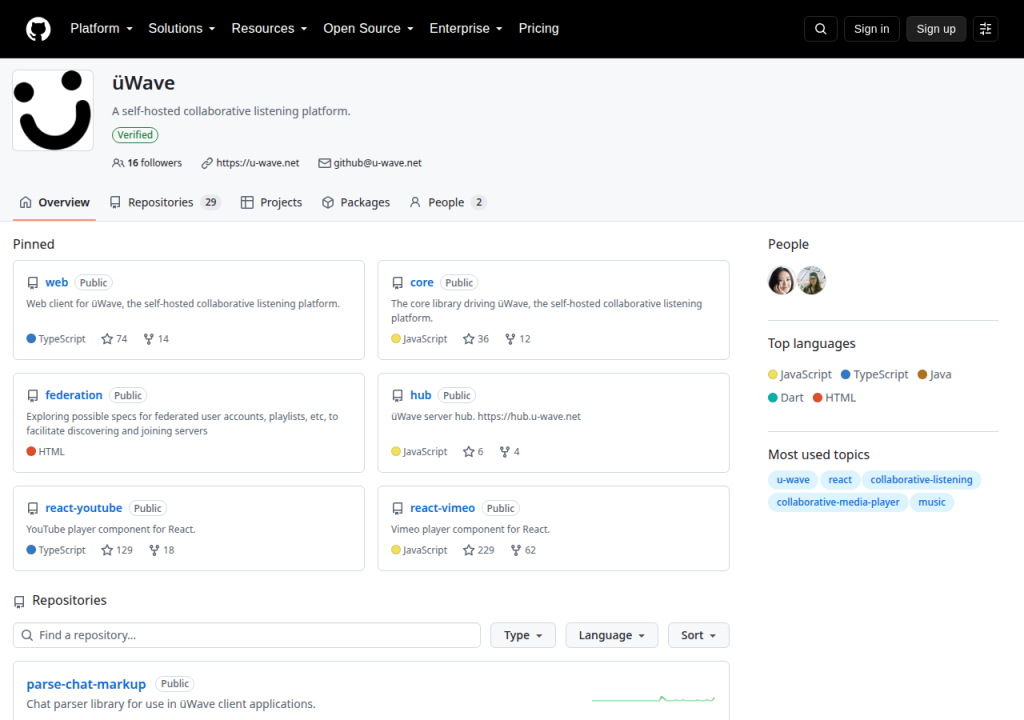
Task: Click the fork icon on hub card
Action: 504,451
